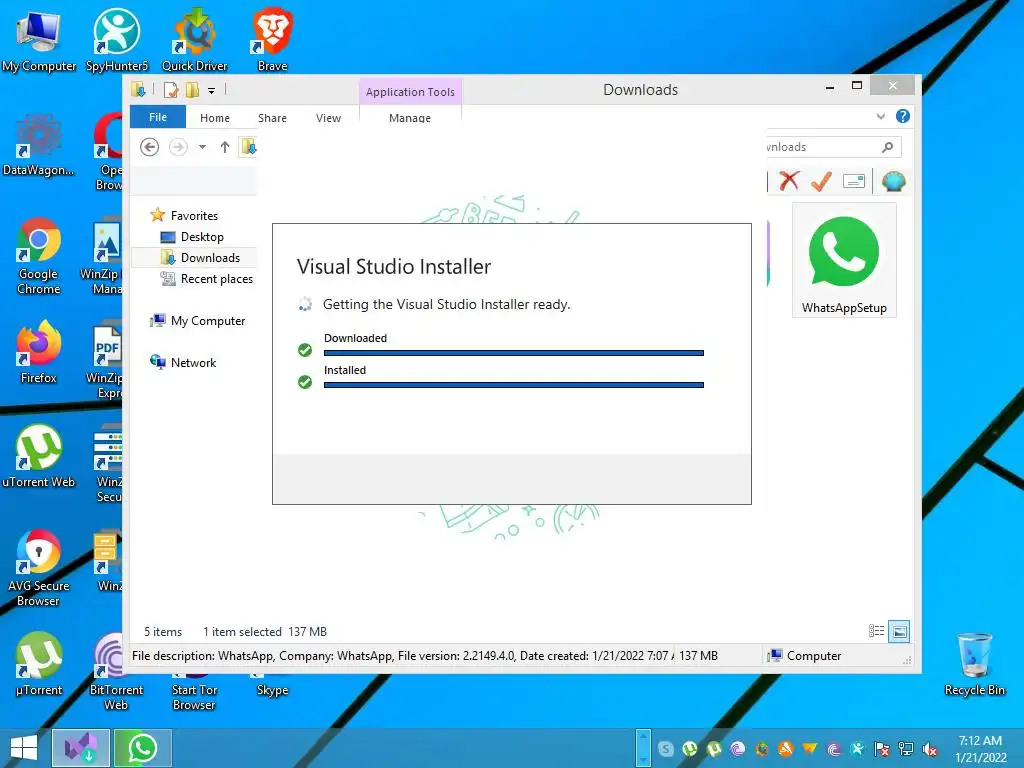
Task: Click Properties icon in quick access toolbar
Action: tap(170, 89)
